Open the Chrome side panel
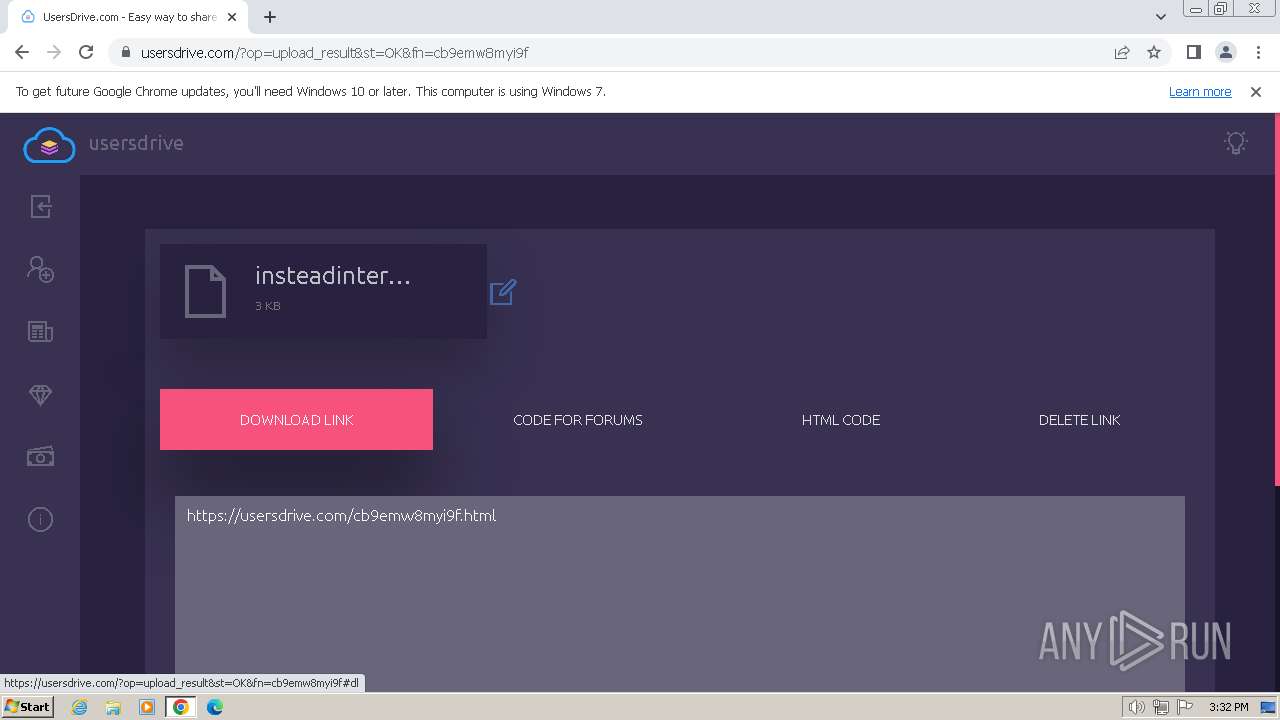Screen dimensions: 1280x720 [1193, 52]
